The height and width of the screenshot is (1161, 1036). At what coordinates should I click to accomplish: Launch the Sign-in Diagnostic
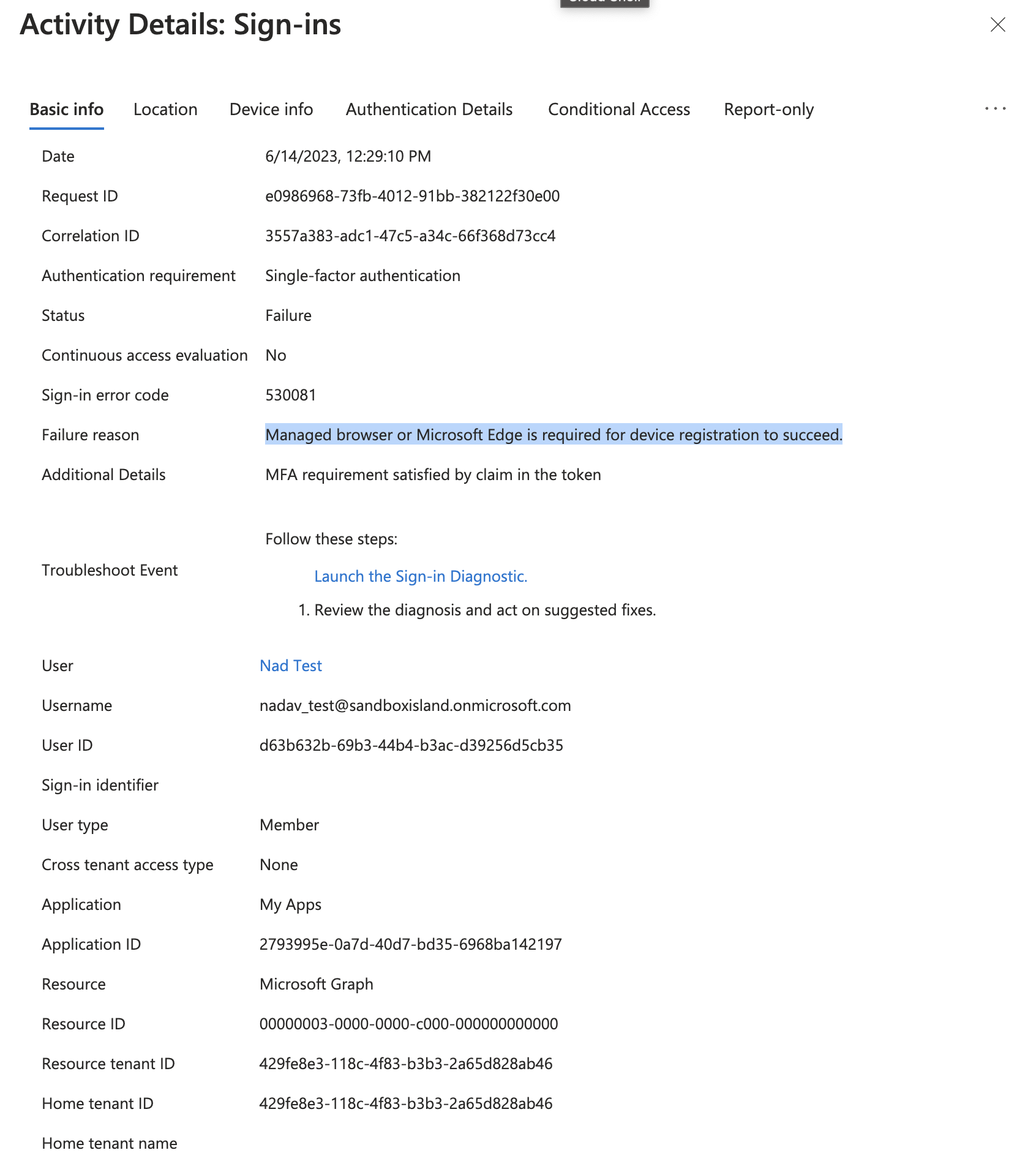(421, 576)
